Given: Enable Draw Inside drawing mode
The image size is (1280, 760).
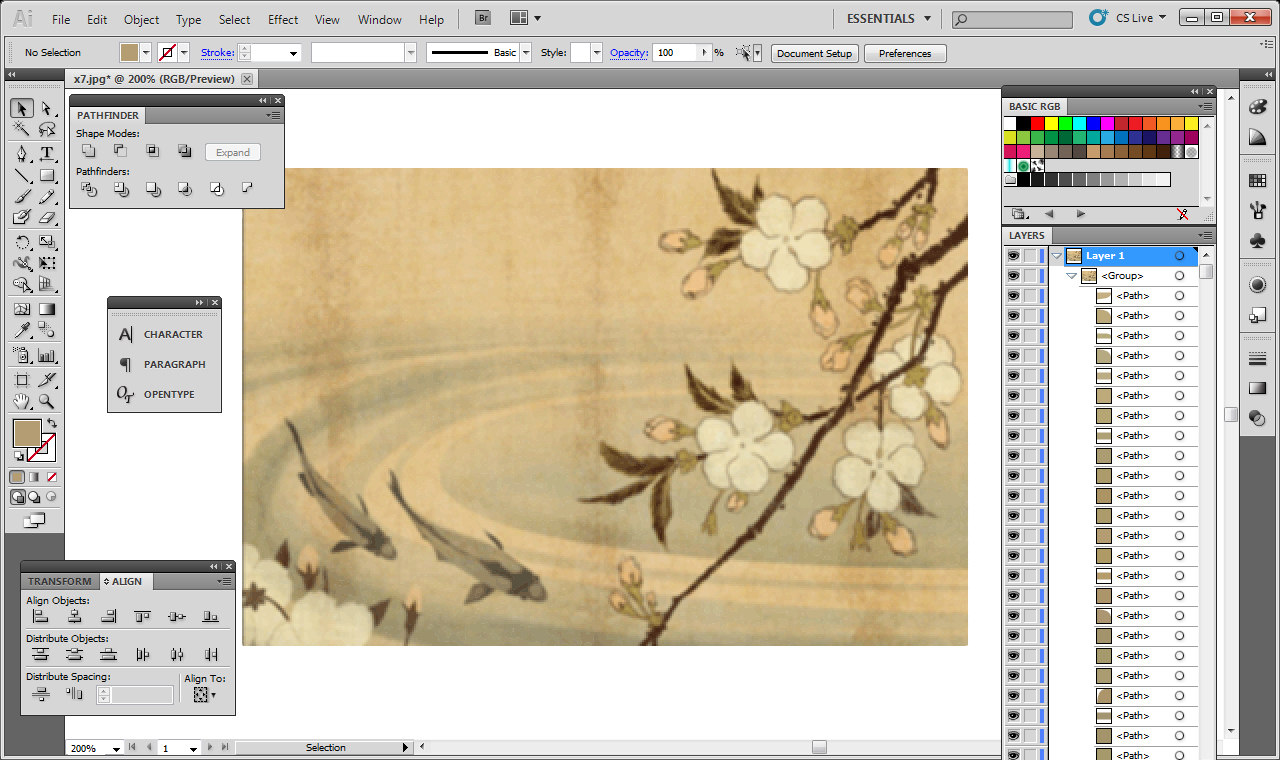Looking at the screenshot, I should (51, 496).
